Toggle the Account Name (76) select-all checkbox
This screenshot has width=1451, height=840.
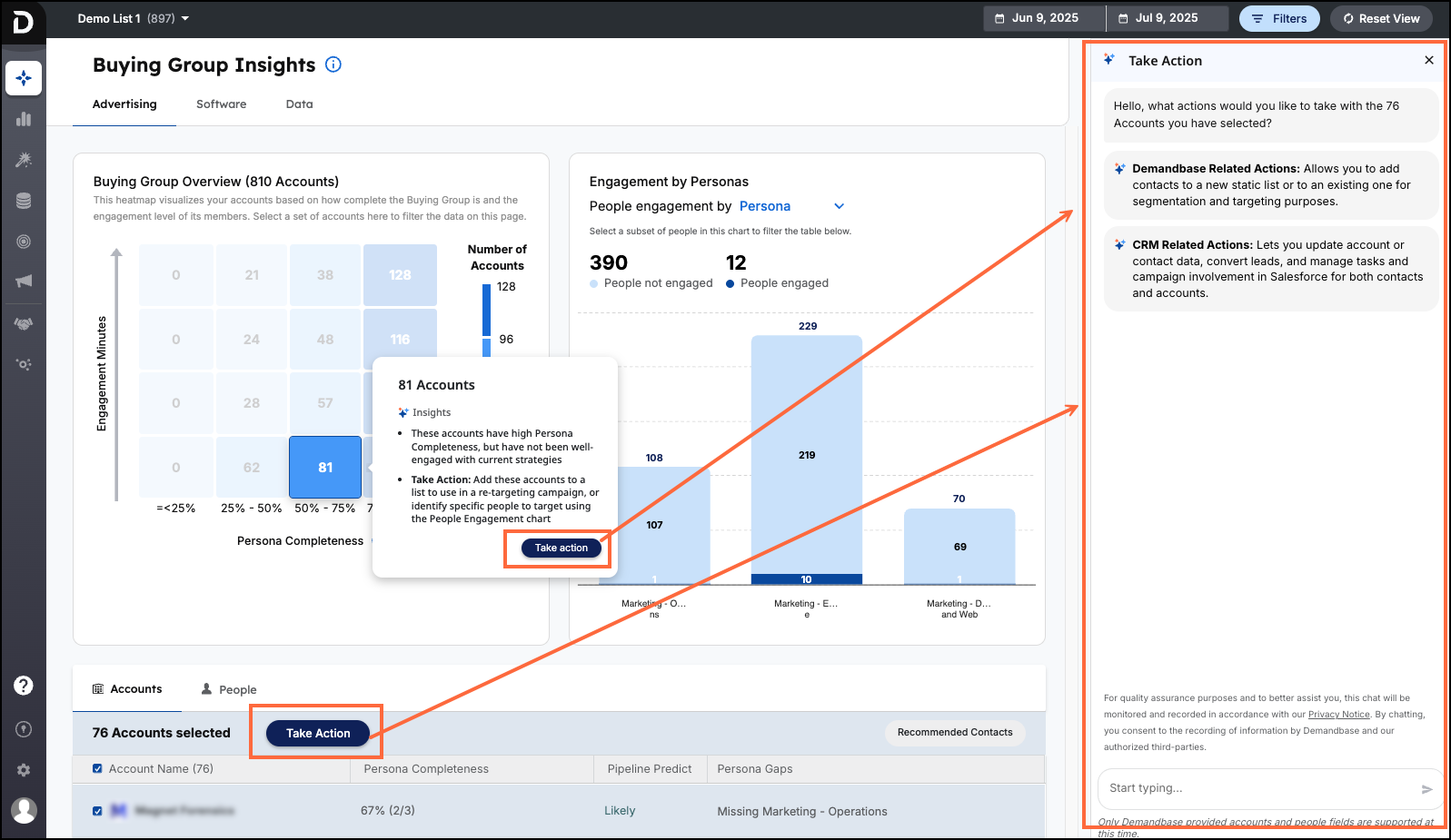click(x=97, y=769)
